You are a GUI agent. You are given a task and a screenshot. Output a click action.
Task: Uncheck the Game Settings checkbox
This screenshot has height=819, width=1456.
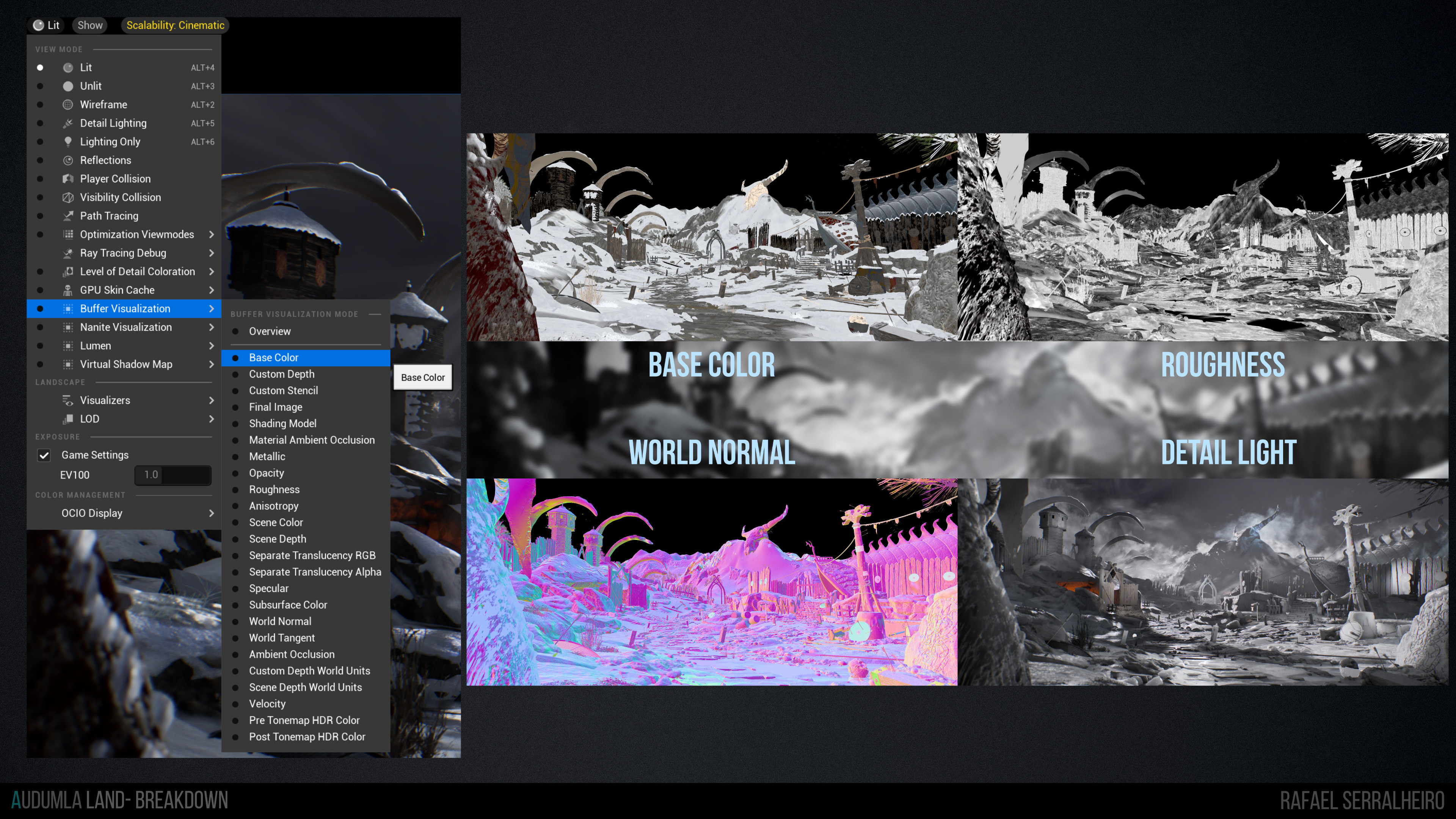click(x=44, y=455)
